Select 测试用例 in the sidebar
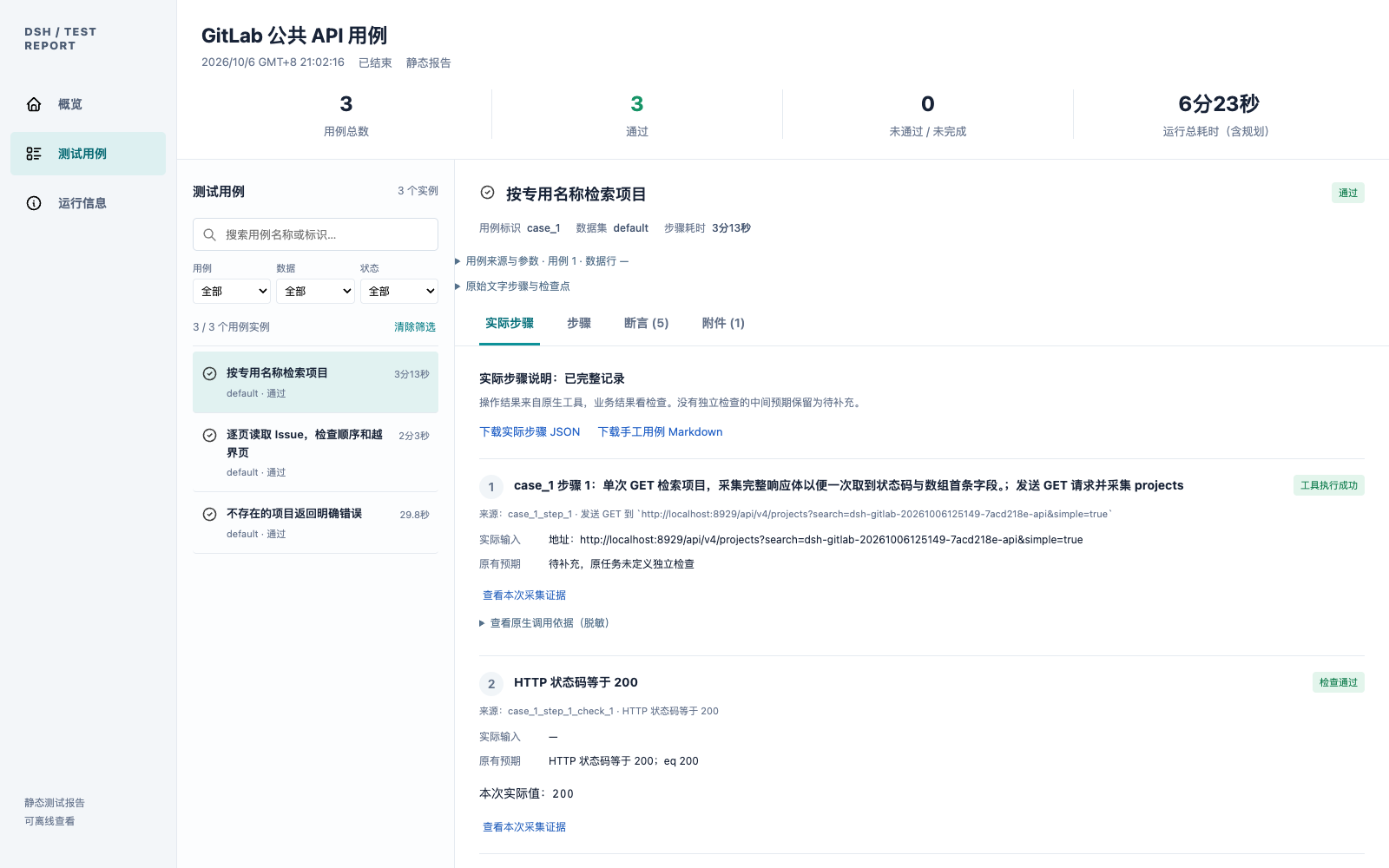The height and width of the screenshot is (868, 1389). click(88, 154)
